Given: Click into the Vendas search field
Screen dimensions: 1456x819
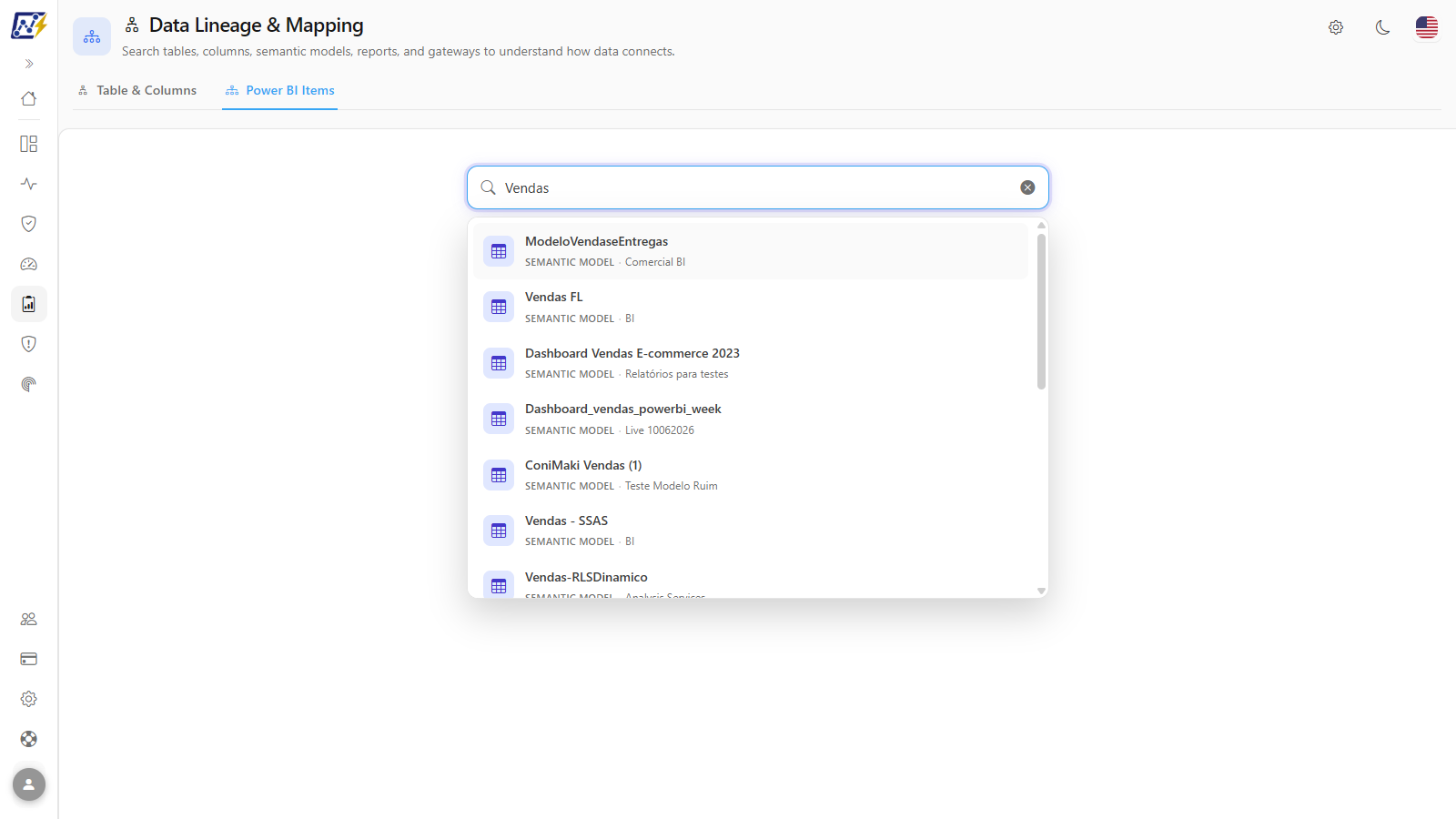Looking at the screenshot, I should 758,187.
